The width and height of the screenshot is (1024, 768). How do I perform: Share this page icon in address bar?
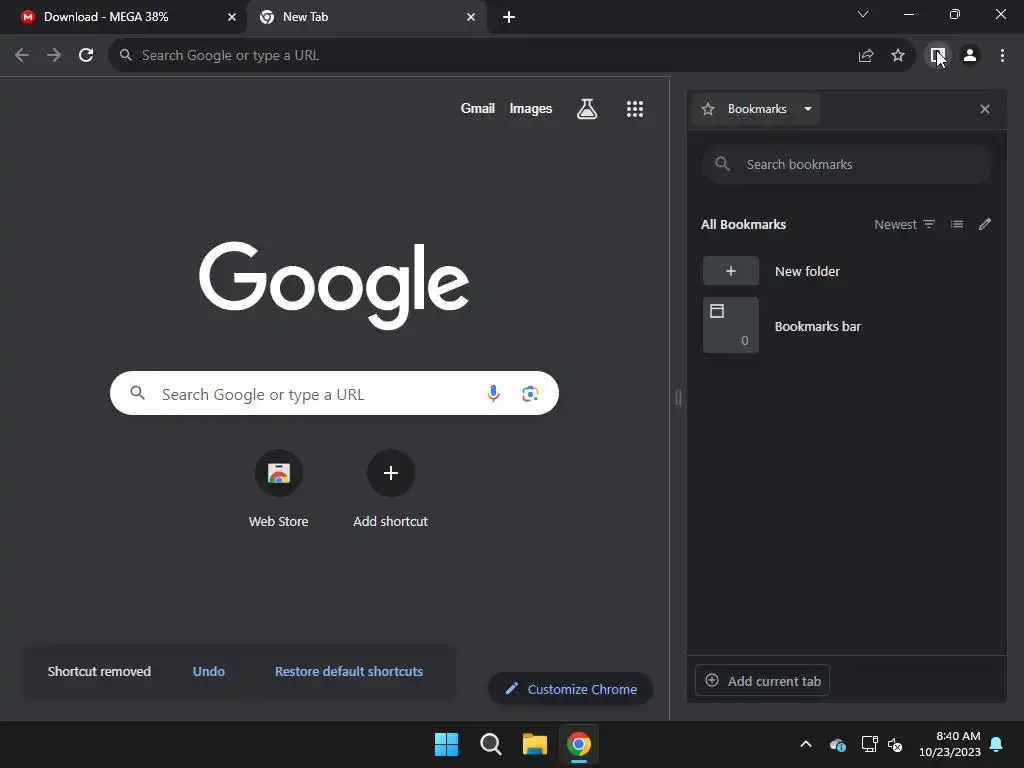(866, 56)
